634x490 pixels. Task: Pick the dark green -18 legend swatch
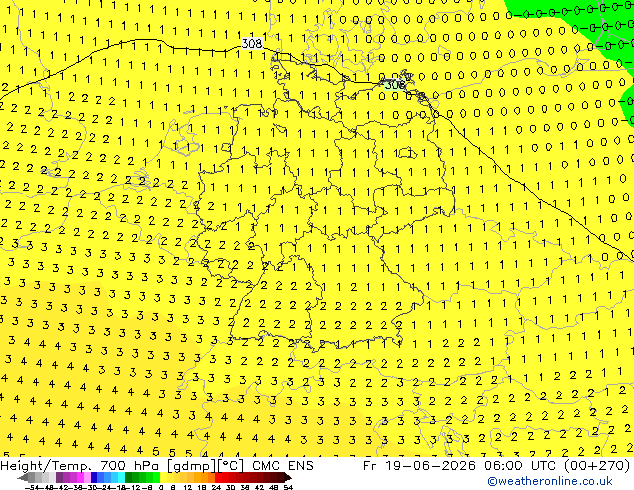[129, 477]
